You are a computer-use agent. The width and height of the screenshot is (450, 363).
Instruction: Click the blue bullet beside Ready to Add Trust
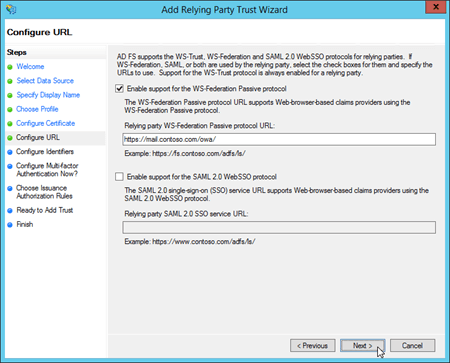(10, 211)
